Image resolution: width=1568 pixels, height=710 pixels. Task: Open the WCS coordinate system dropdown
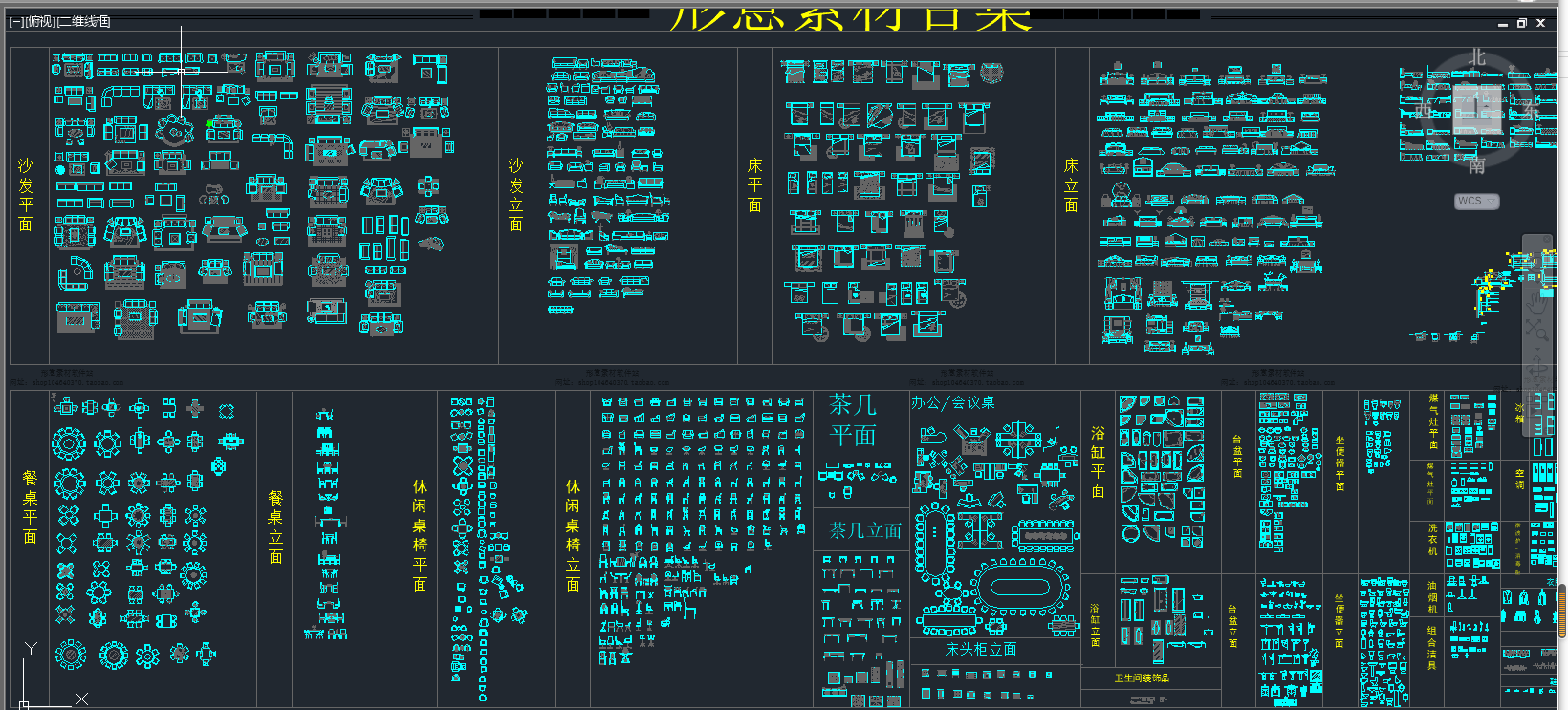pos(1477,201)
